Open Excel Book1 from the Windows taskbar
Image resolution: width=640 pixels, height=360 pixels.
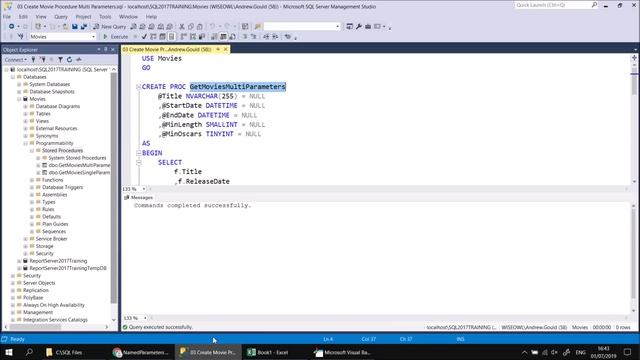[x=268, y=352]
